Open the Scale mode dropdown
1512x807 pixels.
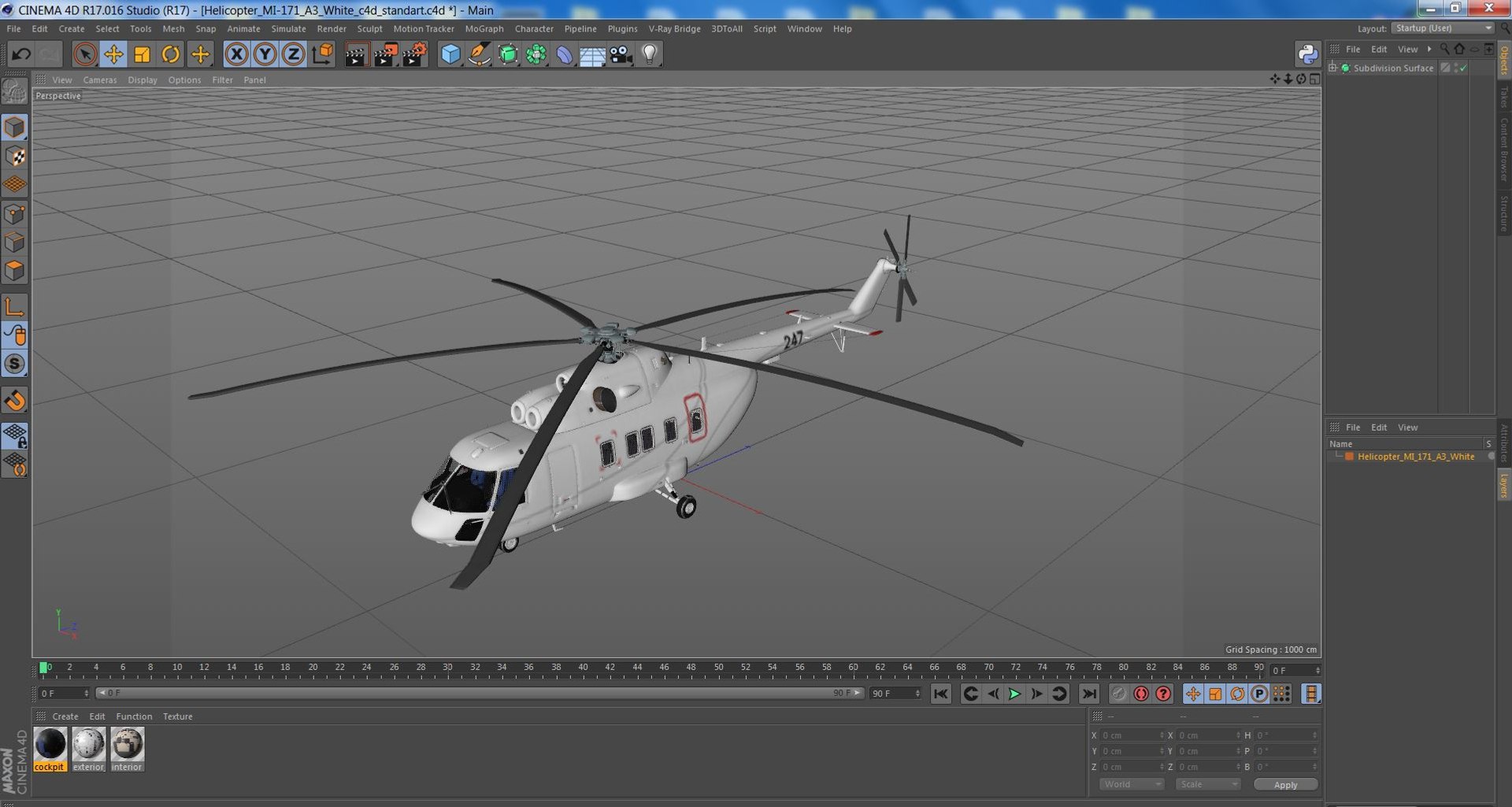click(x=1208, y=784)
